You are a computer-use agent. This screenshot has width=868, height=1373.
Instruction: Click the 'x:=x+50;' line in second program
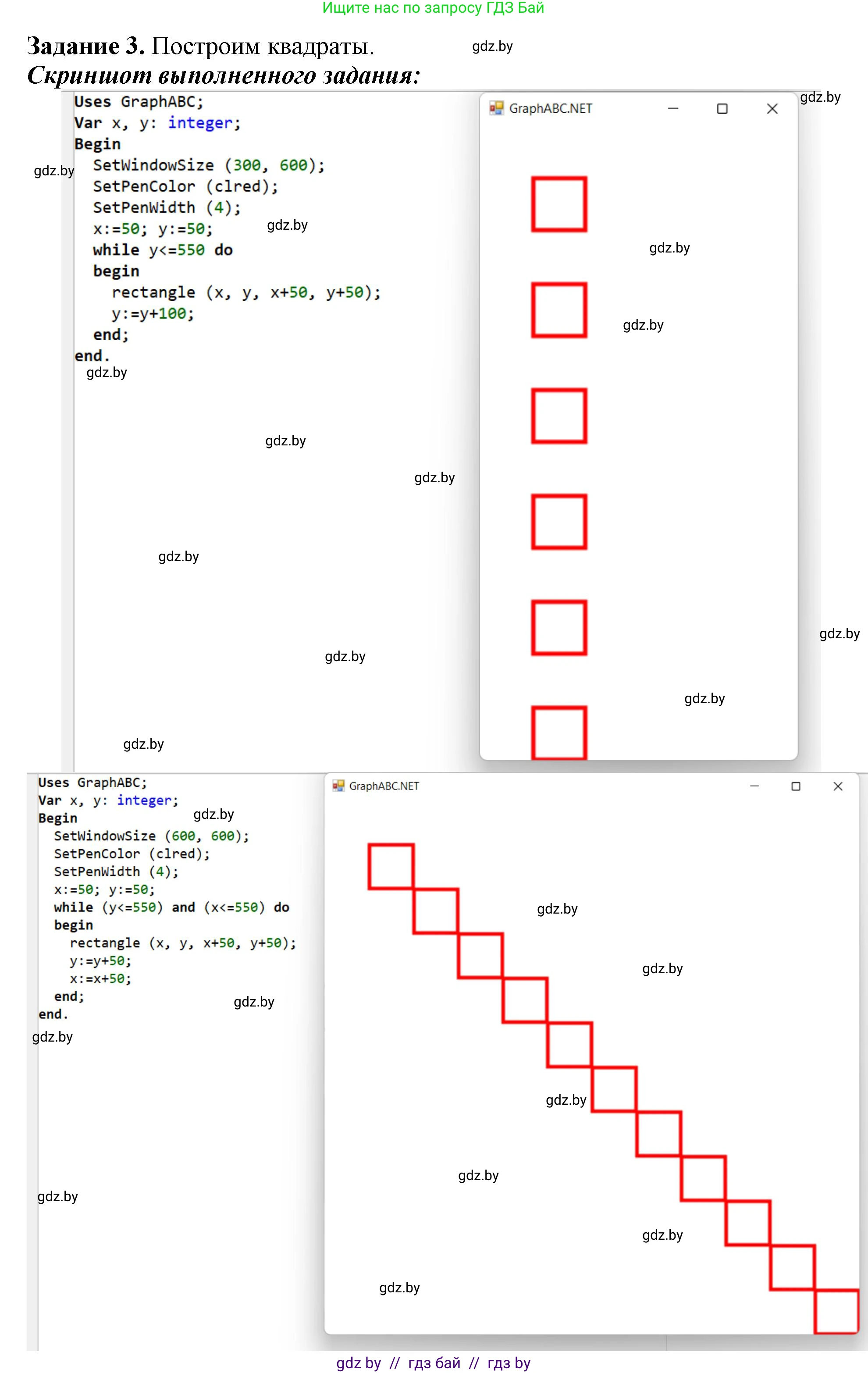[100, 978]
